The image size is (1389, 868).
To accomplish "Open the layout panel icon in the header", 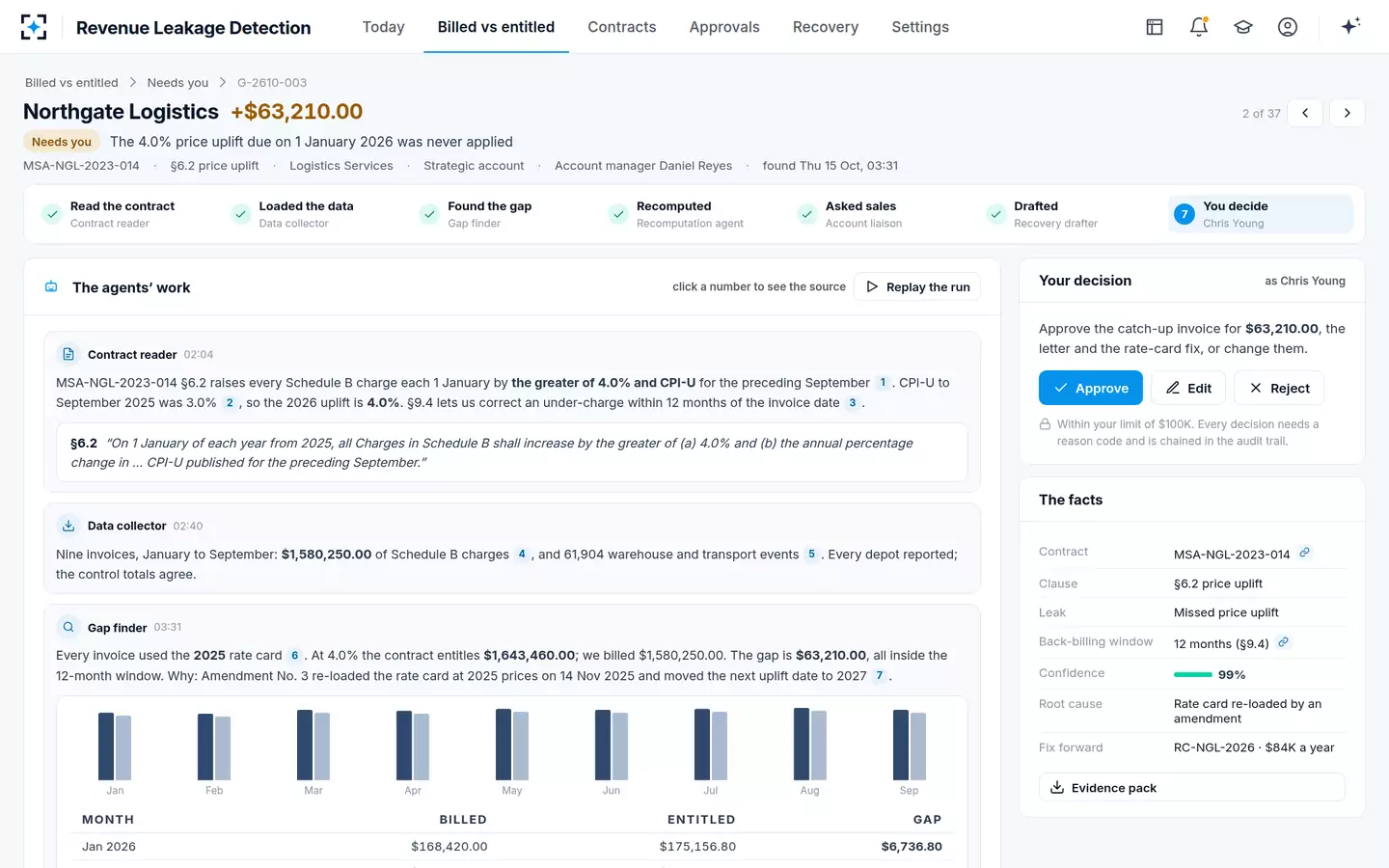I will pyautogui.click(x=1155, y=27).
